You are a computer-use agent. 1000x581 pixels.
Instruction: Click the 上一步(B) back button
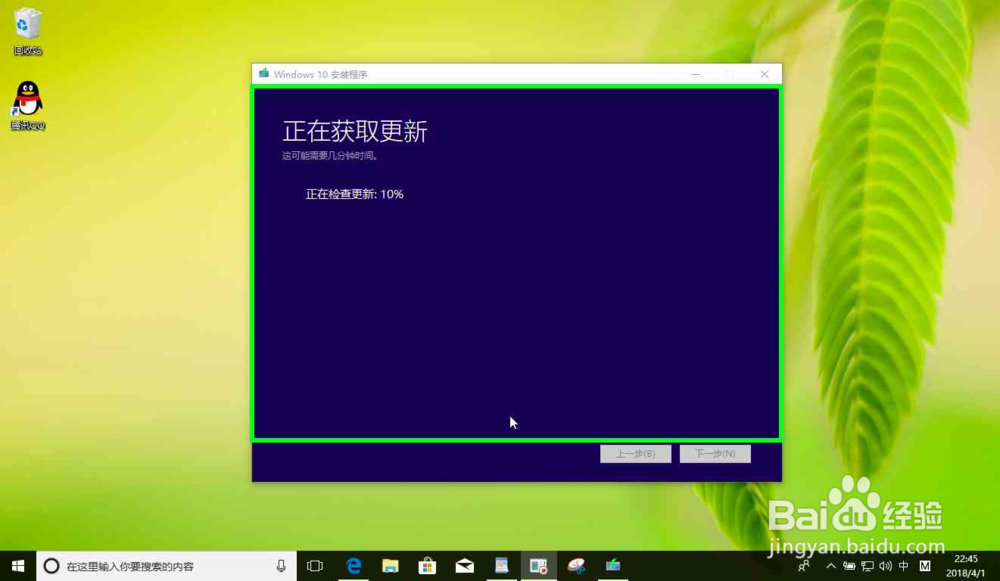point(635,453)
